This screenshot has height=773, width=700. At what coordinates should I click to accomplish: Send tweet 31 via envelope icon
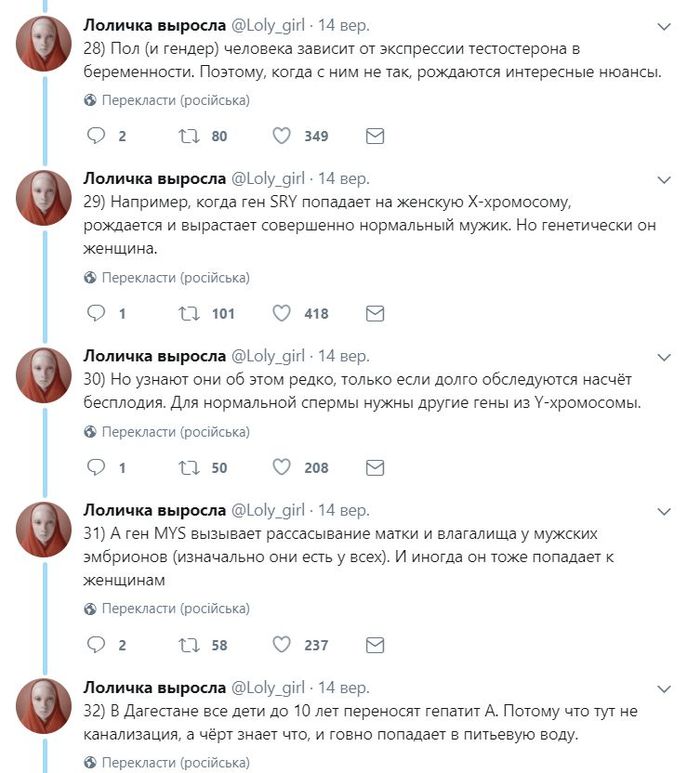375,645
